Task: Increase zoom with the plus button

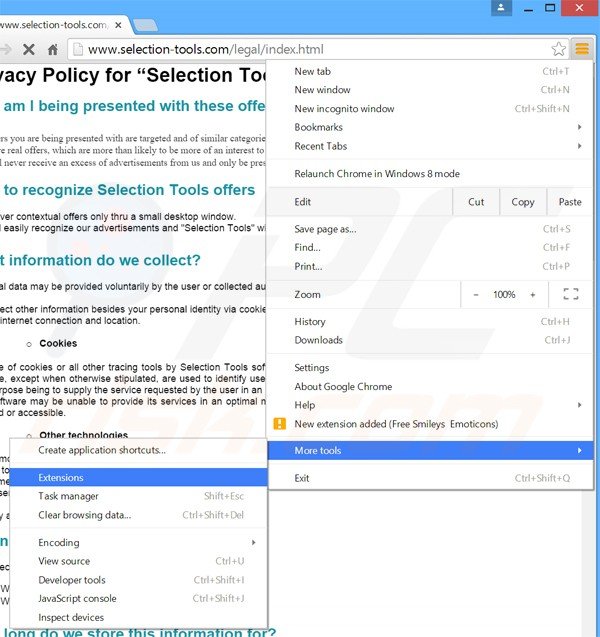Action: [532, 295]
